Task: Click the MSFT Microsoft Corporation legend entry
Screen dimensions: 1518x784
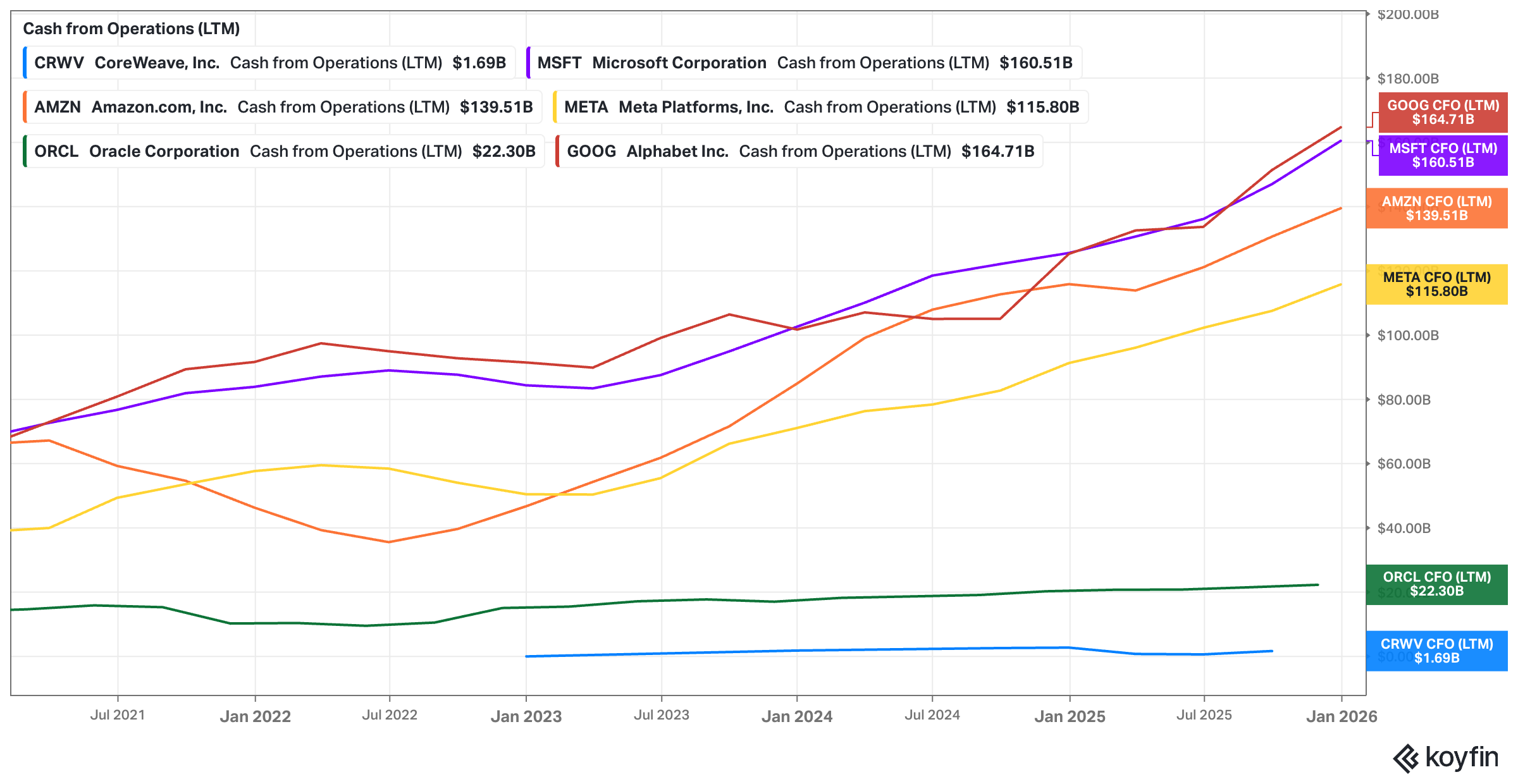Action: (x=804, y=63)
